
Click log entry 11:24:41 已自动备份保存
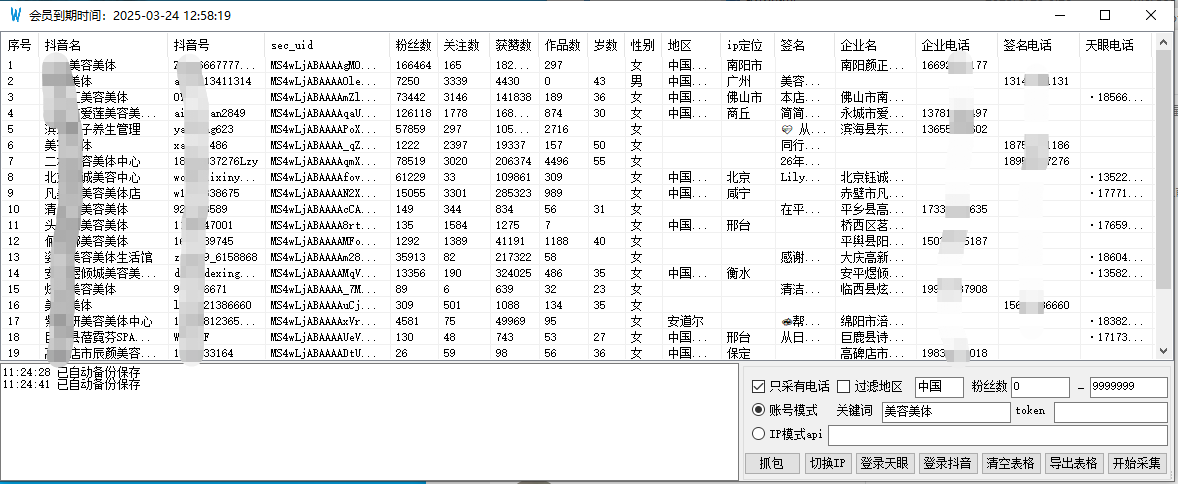(71, 384)
